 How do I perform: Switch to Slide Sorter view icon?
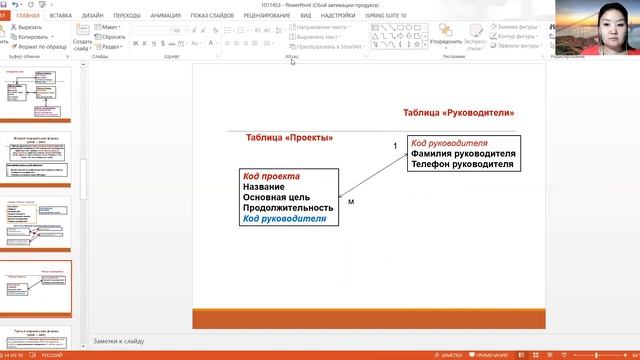point(536,355)
